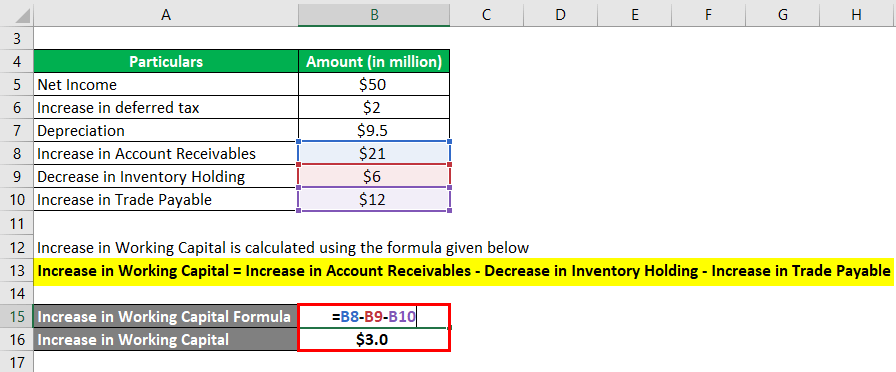
Task: Select column G header
Action: pyautogui.click(x=782, y=15)
